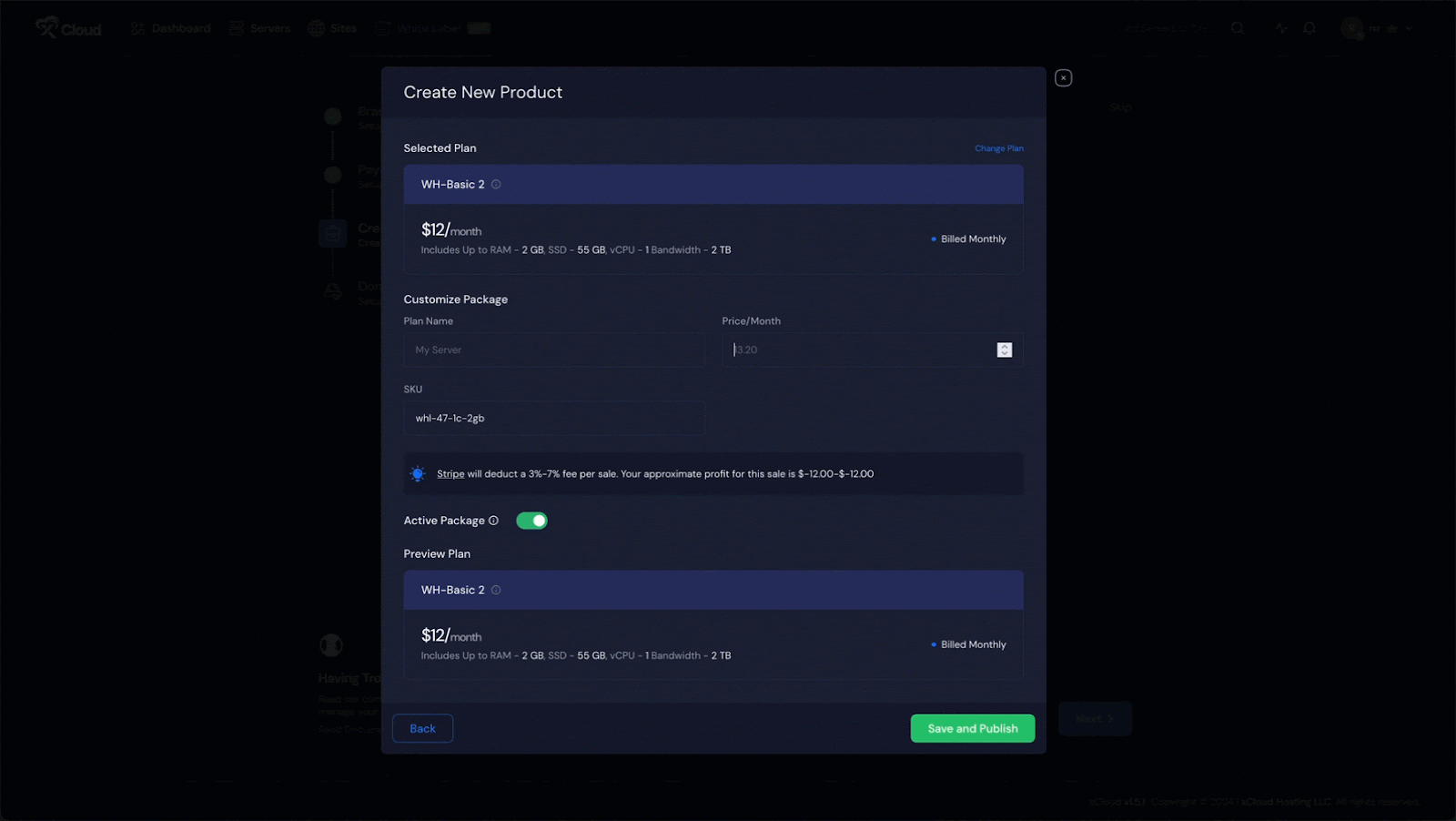Click the profile avatar in the top right

click(x=1352, y=28)
